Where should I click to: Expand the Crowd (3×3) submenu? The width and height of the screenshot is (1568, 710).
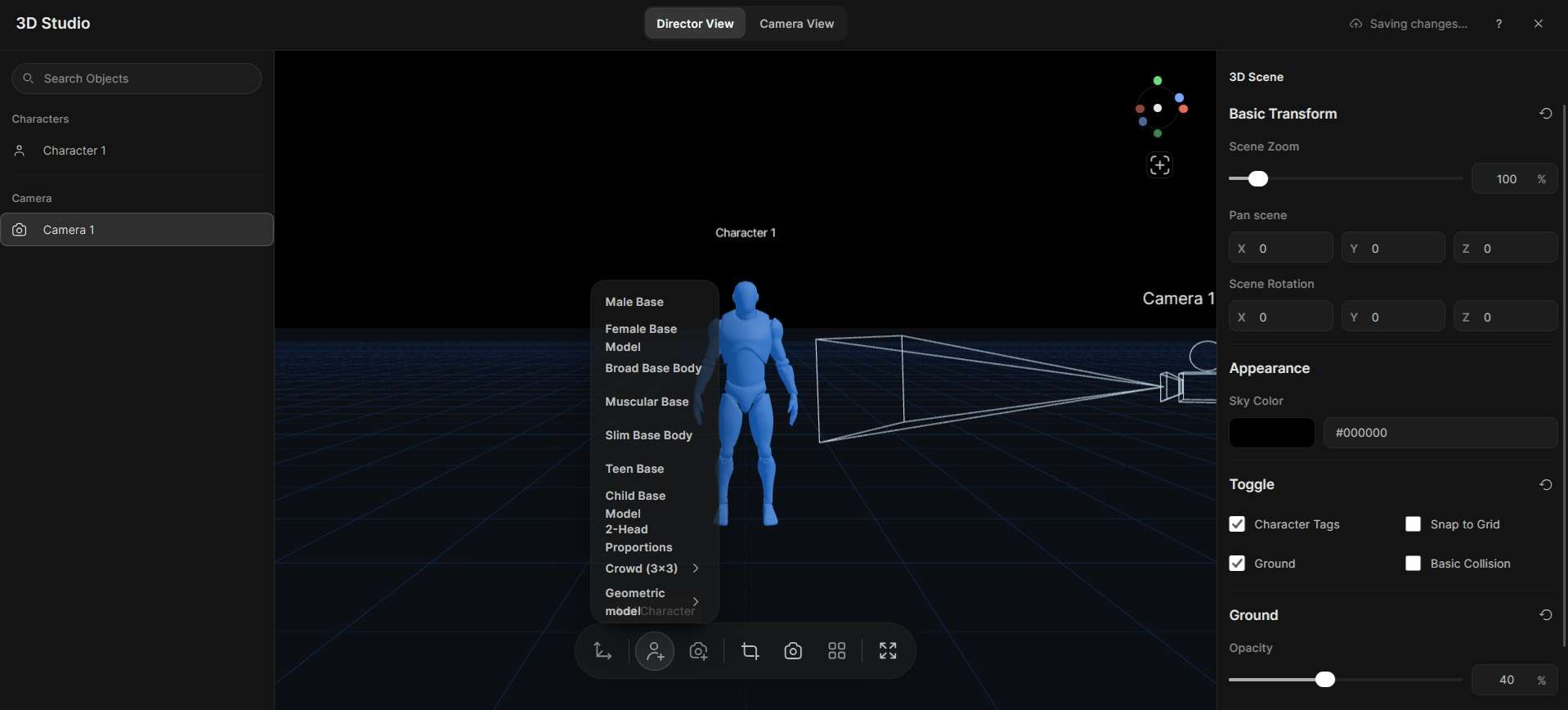(x=653, y=568)
